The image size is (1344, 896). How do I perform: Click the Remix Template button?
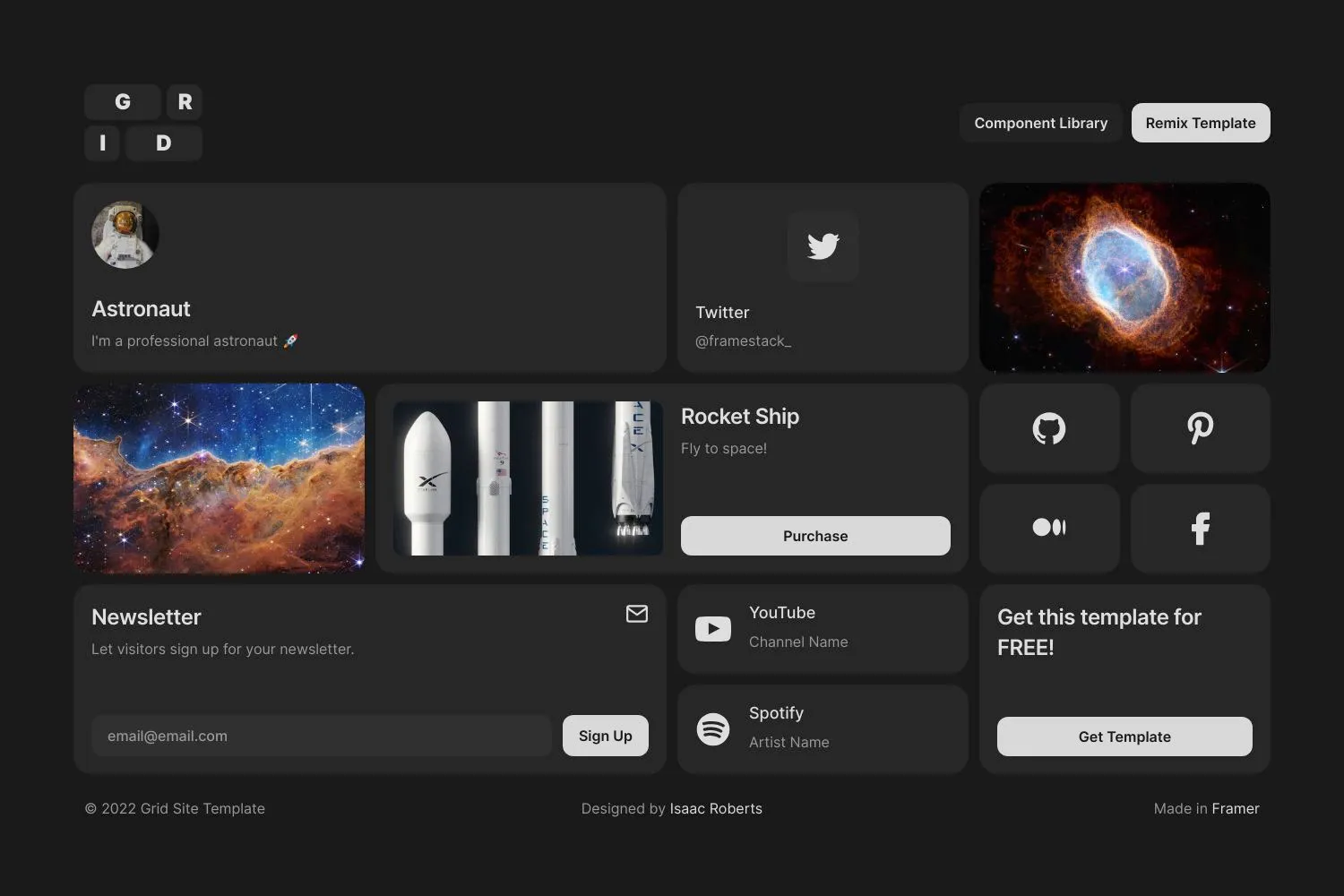point(1201,123)
